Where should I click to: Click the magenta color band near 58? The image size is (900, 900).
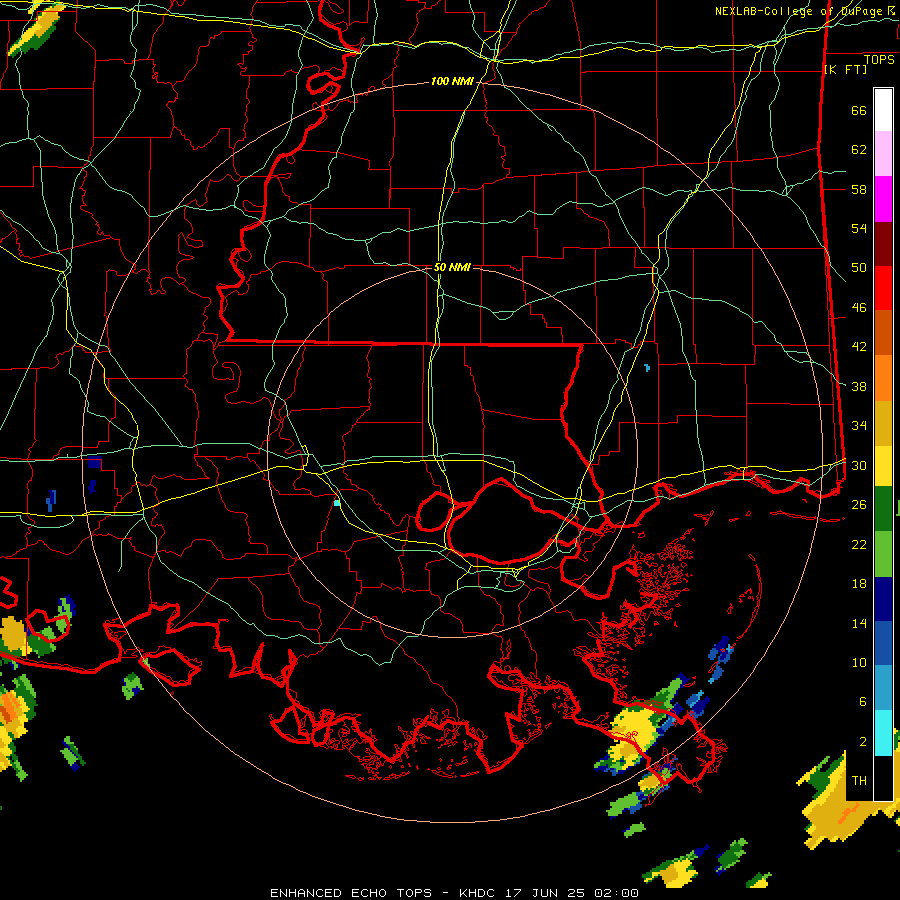tap(883, 199)
